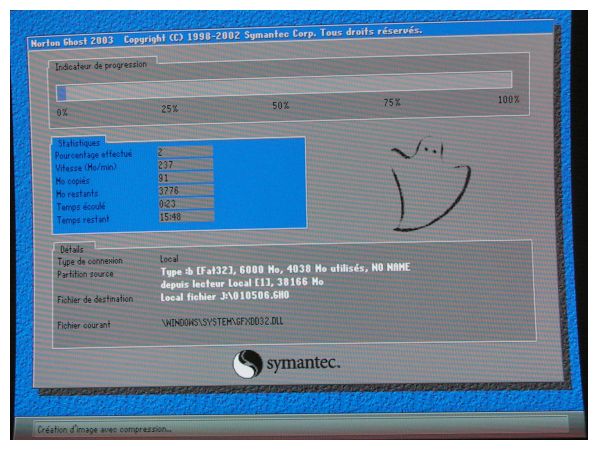The image size is (598, 450).
Task: Click the Symantec yin-yang logo icon
Action: pos(248,364)
